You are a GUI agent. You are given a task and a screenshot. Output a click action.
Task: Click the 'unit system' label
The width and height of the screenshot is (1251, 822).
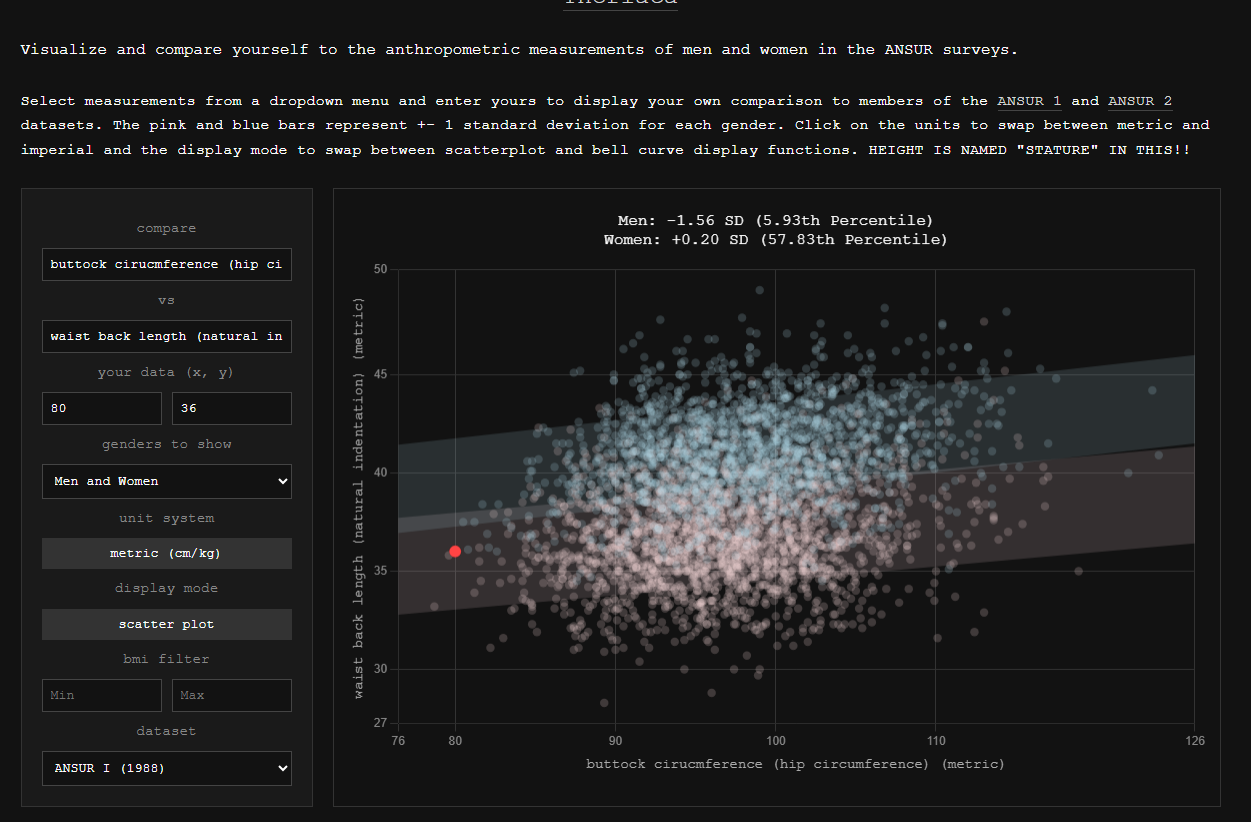pos(167,518)
